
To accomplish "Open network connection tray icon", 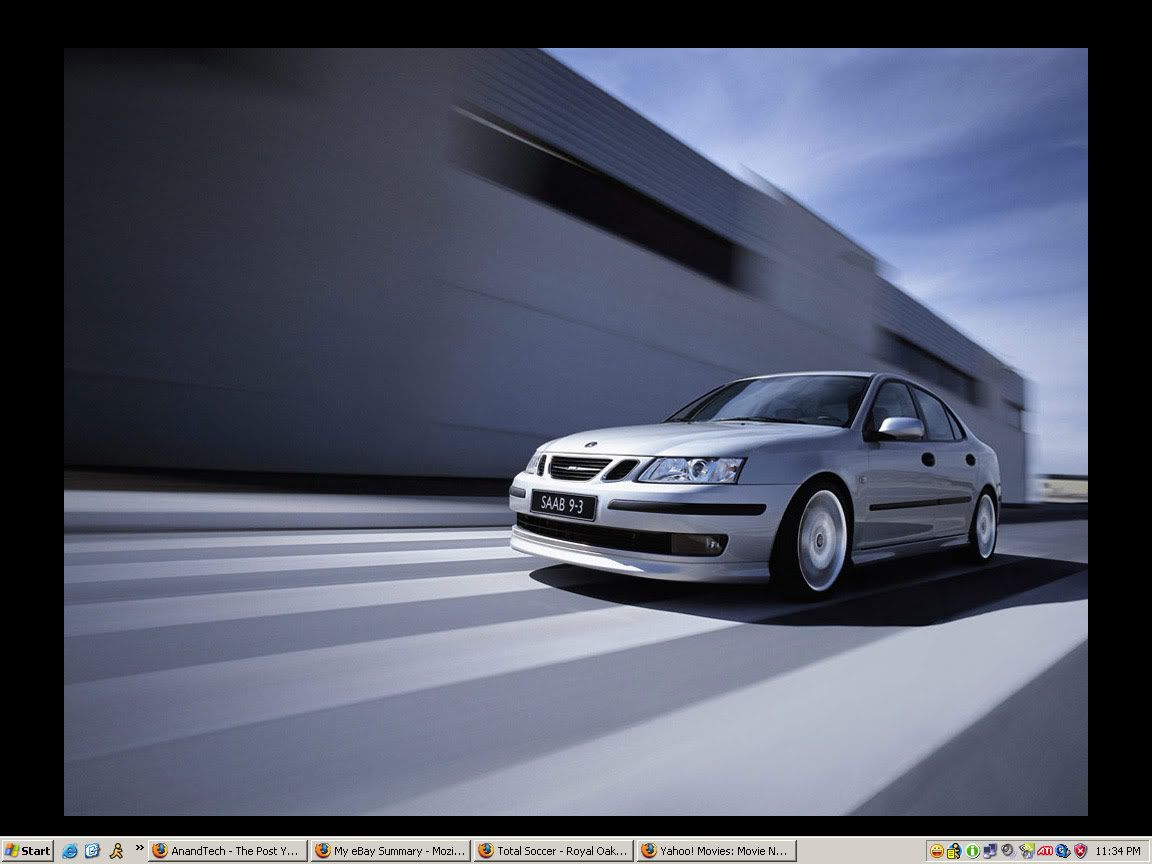I will tap(990, 851).
